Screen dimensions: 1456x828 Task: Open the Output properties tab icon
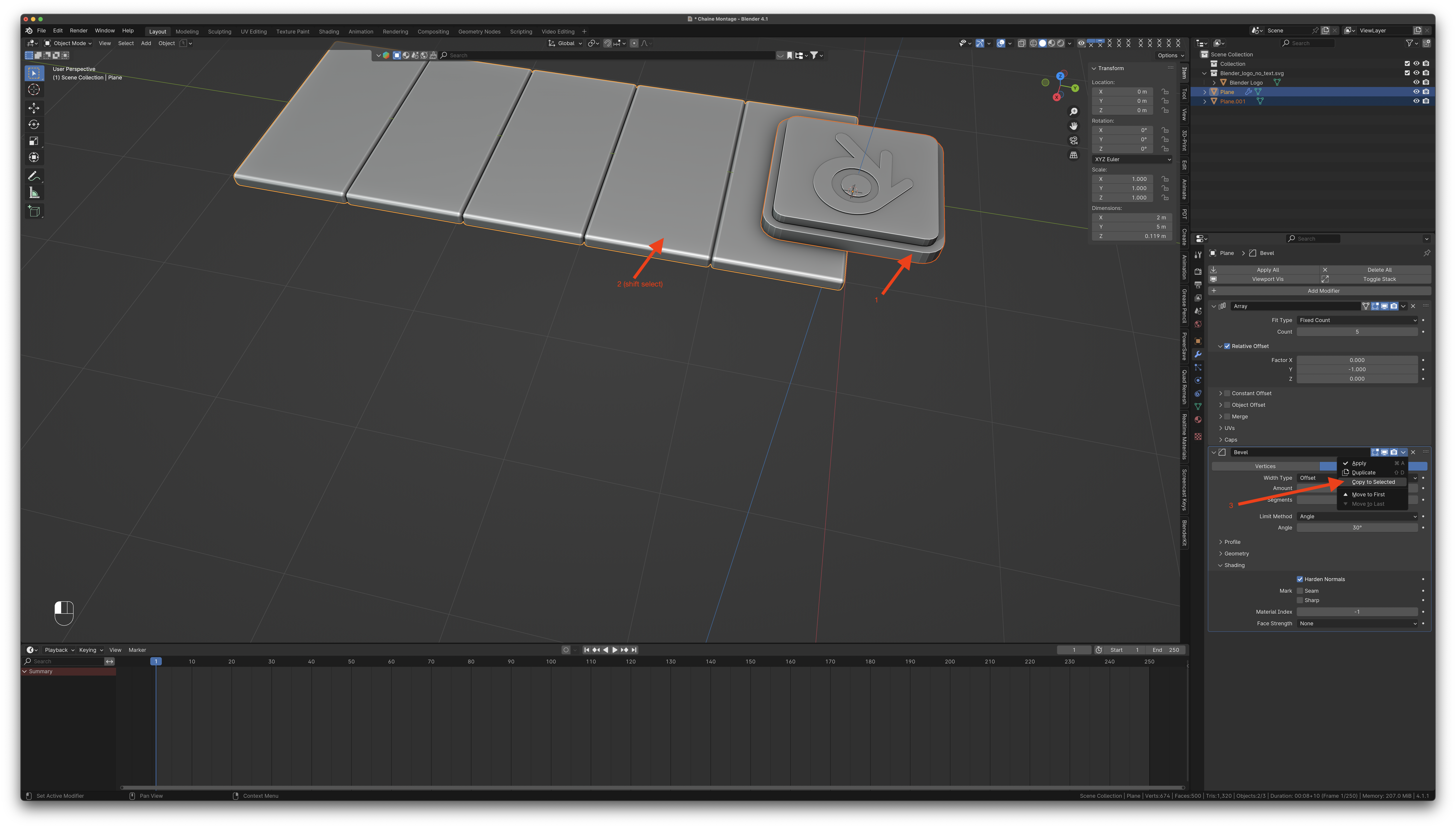(1198, 285)
